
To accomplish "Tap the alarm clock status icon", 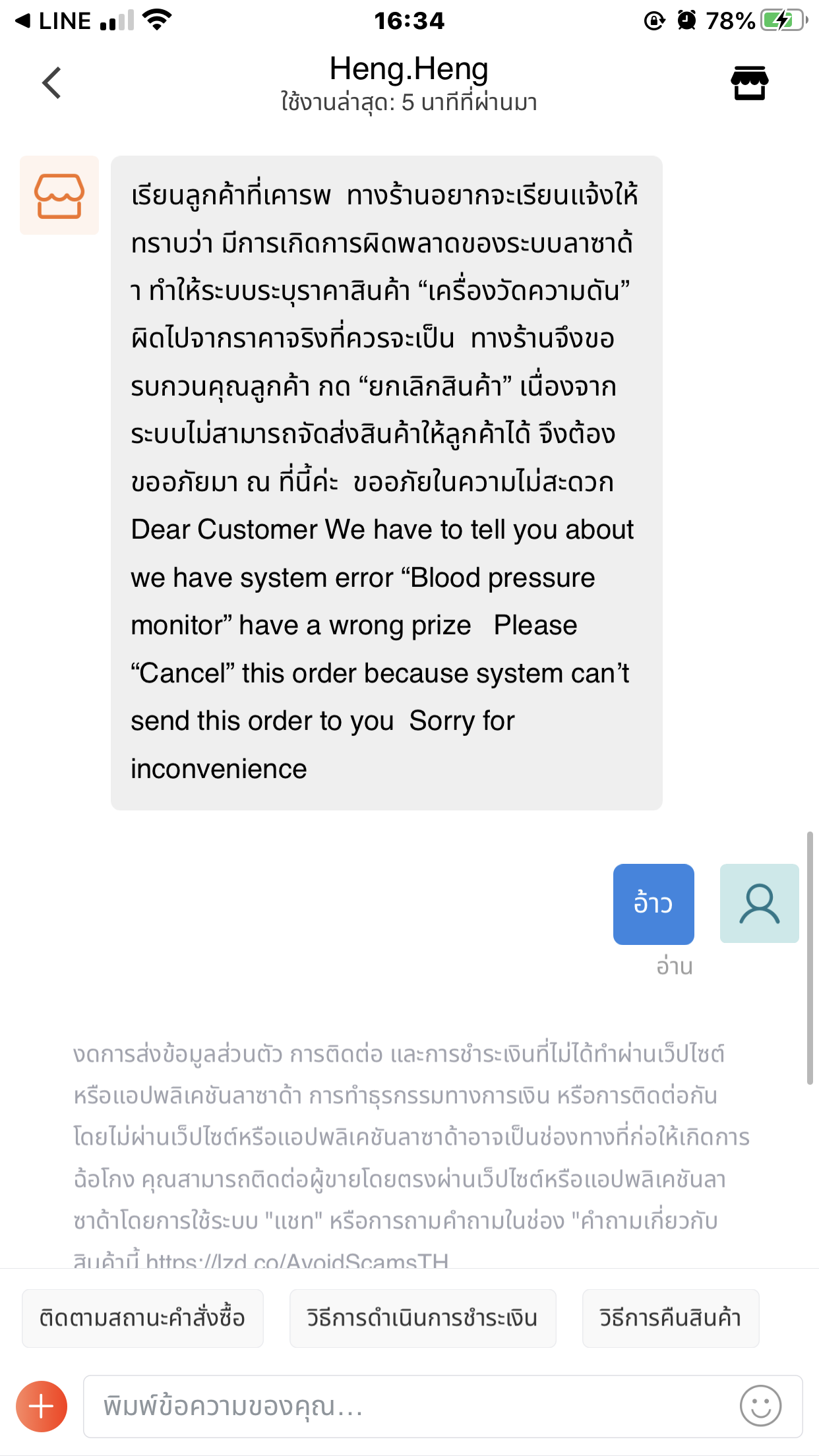I will click(x=686, y=20).
